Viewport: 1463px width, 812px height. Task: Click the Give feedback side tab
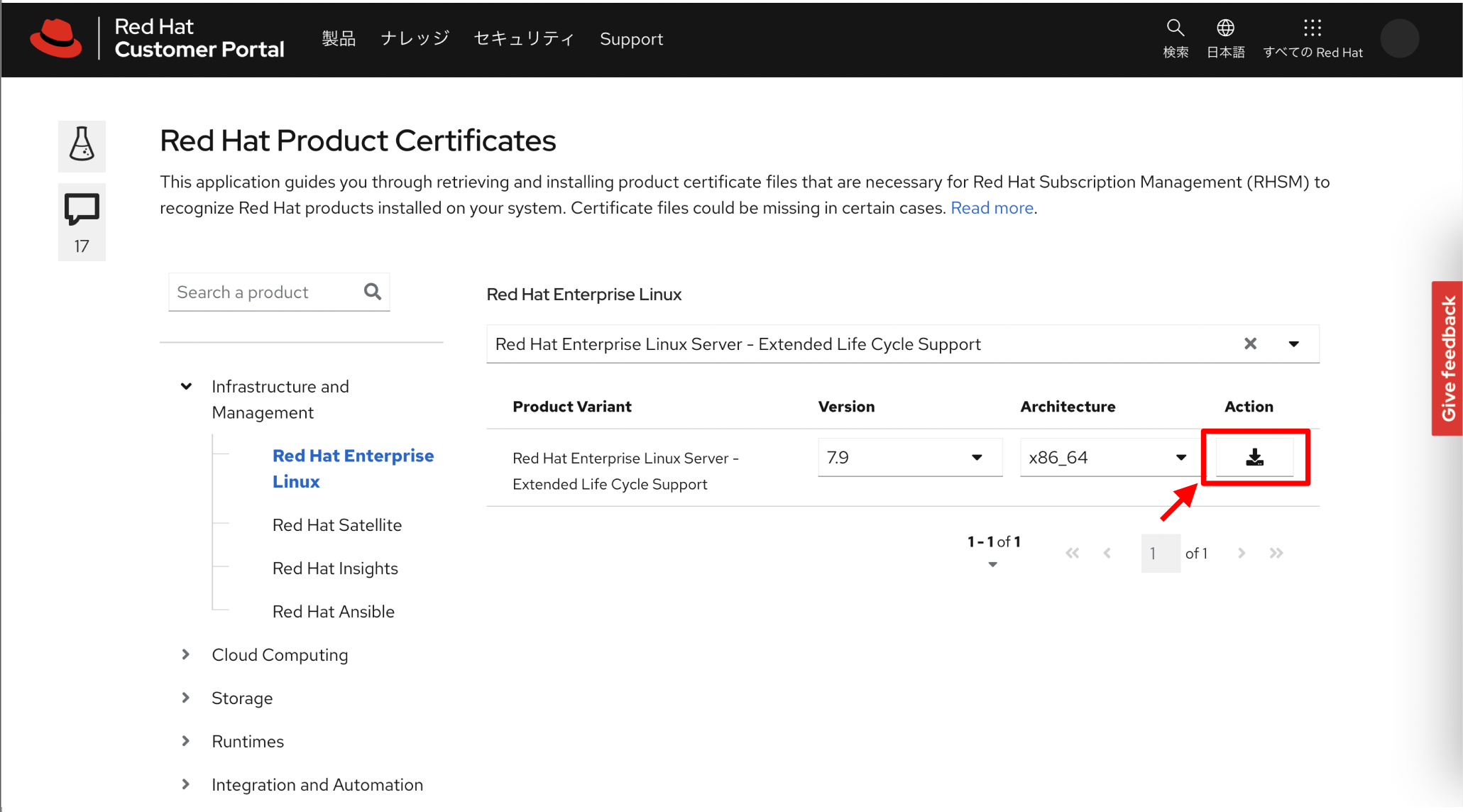(1447, 358)
